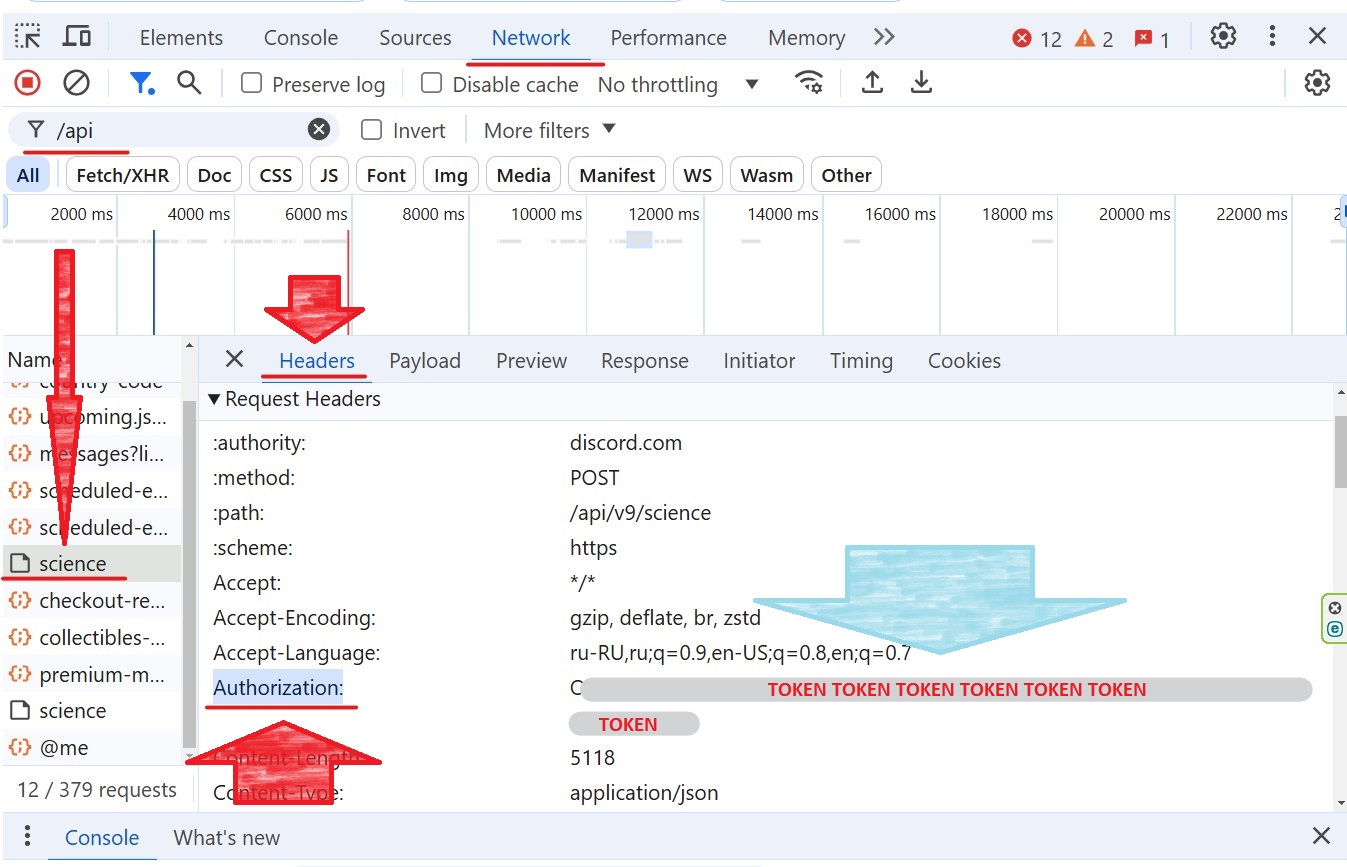
Task: Open the No throttling dropdown
Action: (678, 85)
